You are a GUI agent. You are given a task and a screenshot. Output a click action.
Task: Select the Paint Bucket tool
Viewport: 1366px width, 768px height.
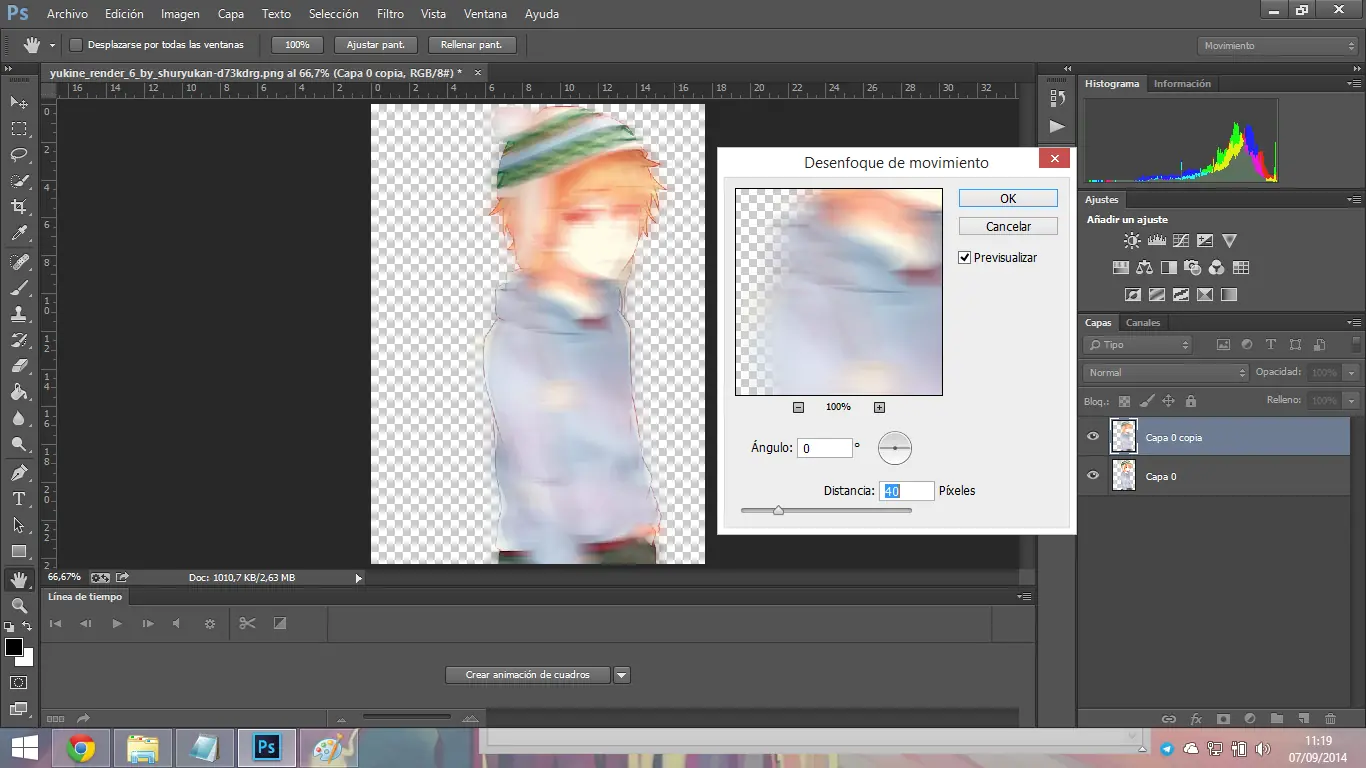[19, 392]
